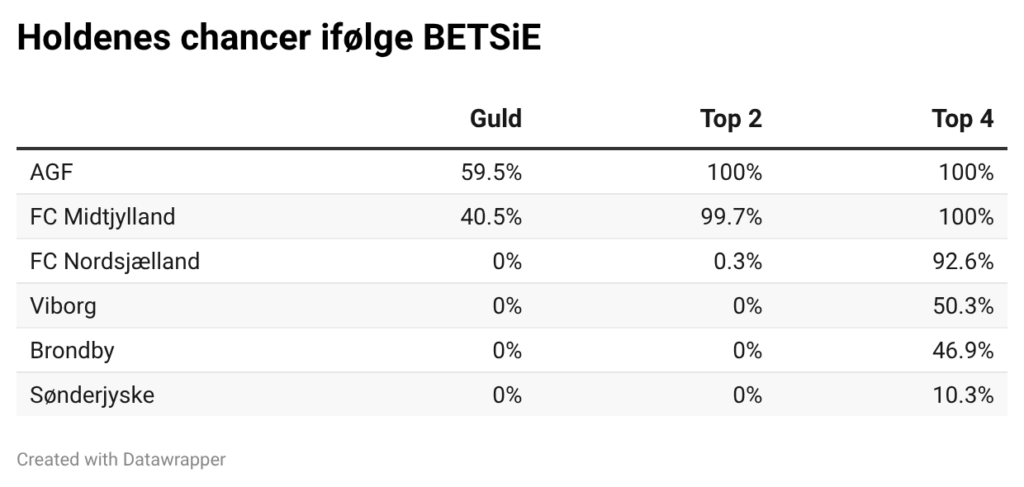Screen dimensions: 1024x487
Task: Click the Top 4 column header
Action: coord(962,120)
